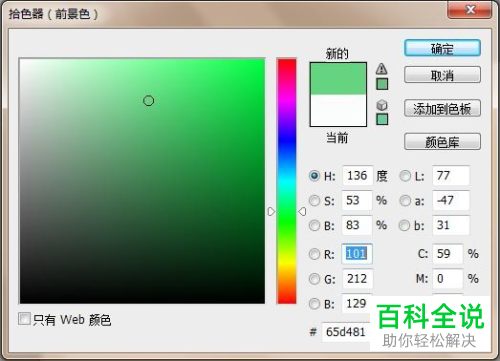Open the 颜色库 color libraries button

442,142
